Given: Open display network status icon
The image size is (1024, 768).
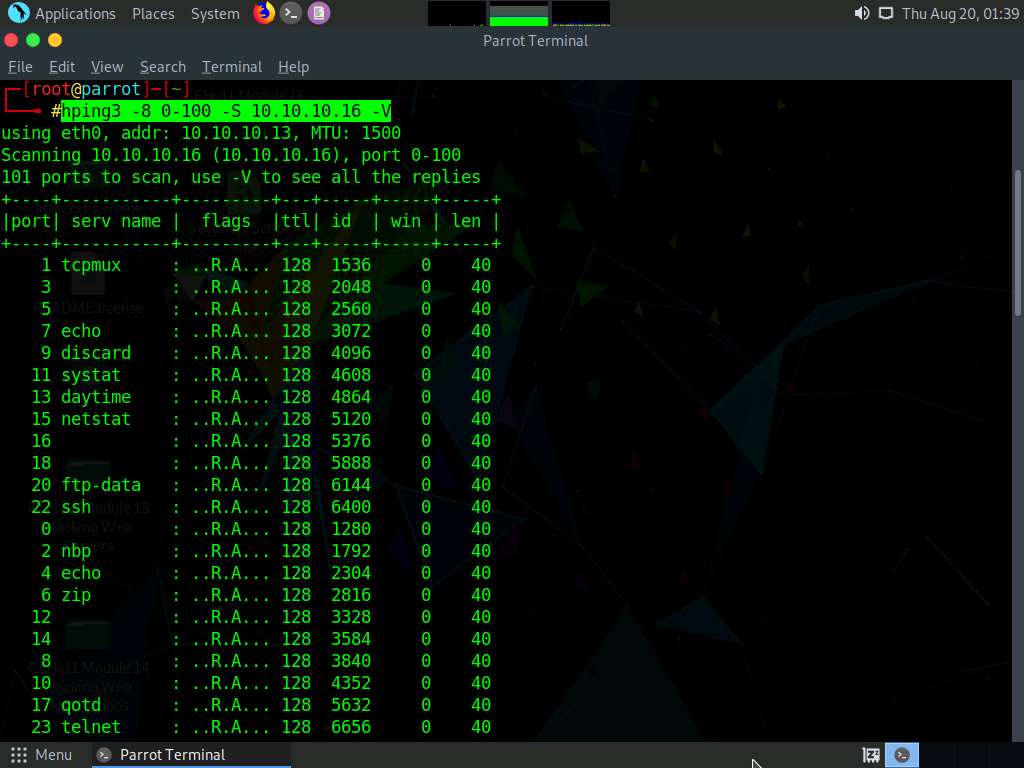Looking at the screenshot, I should coord(886,13).
